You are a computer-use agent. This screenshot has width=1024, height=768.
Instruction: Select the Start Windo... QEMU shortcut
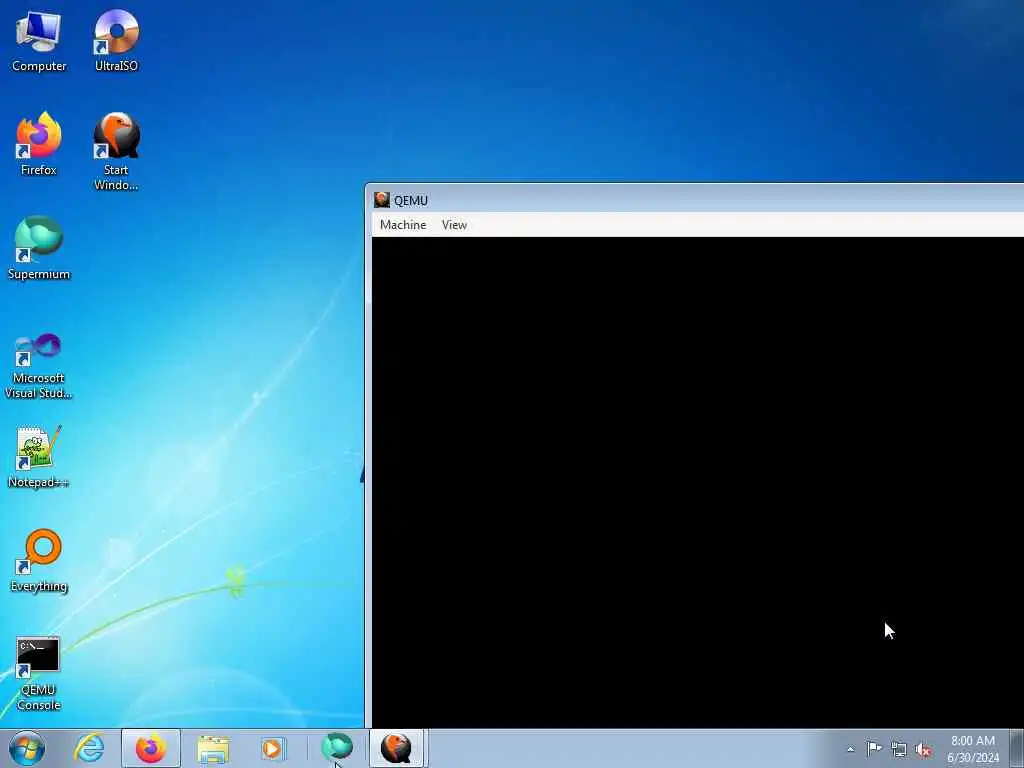point(116,152)
